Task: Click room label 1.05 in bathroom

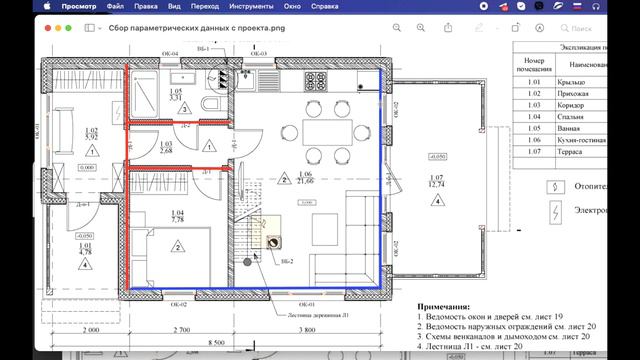Action: [176, 91]
